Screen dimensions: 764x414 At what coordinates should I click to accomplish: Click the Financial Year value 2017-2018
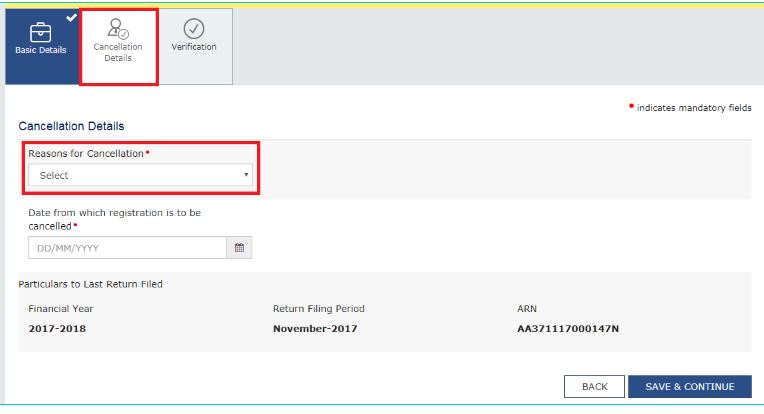point(57,329)
